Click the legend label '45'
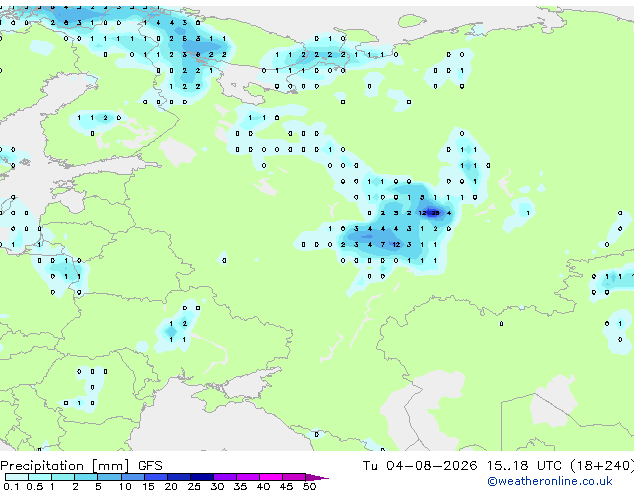This screenshot has height=490, width=634. tap(286, 486)
